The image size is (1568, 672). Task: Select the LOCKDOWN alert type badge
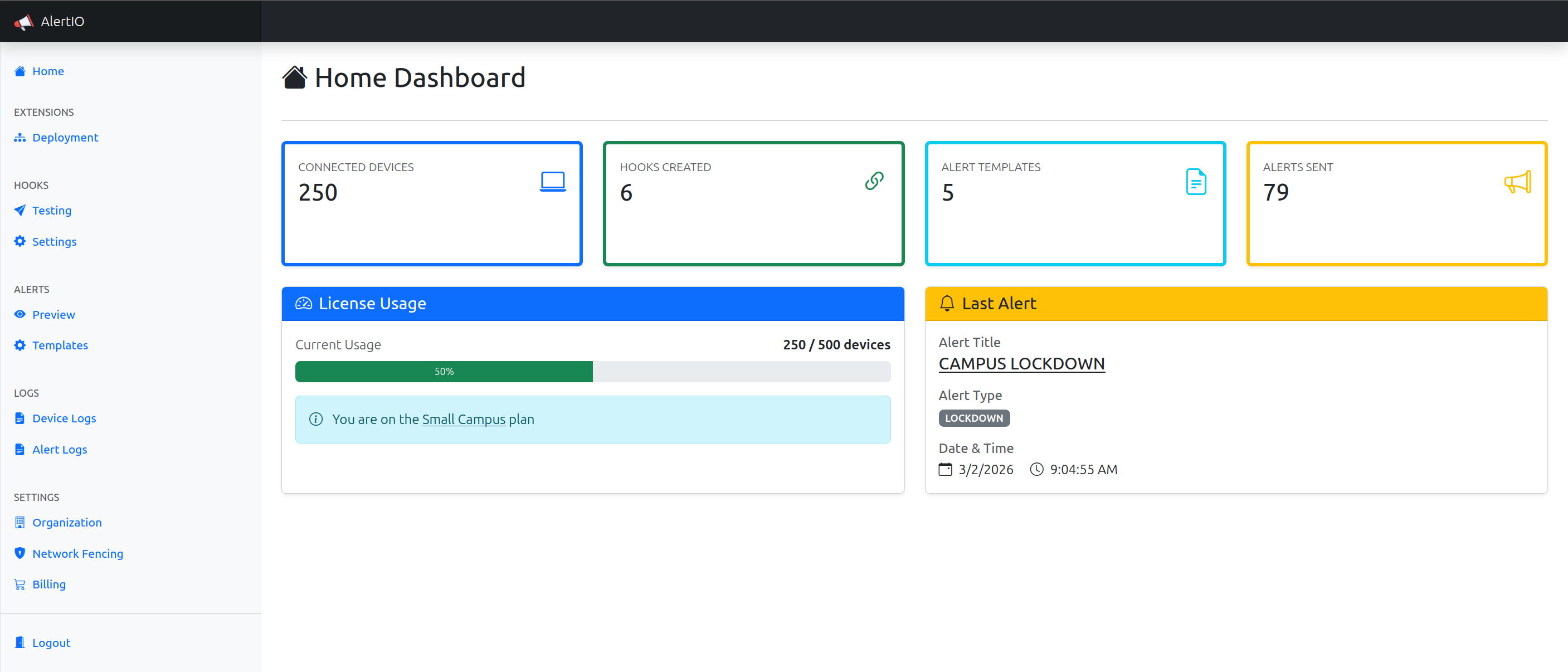point(973,417)
